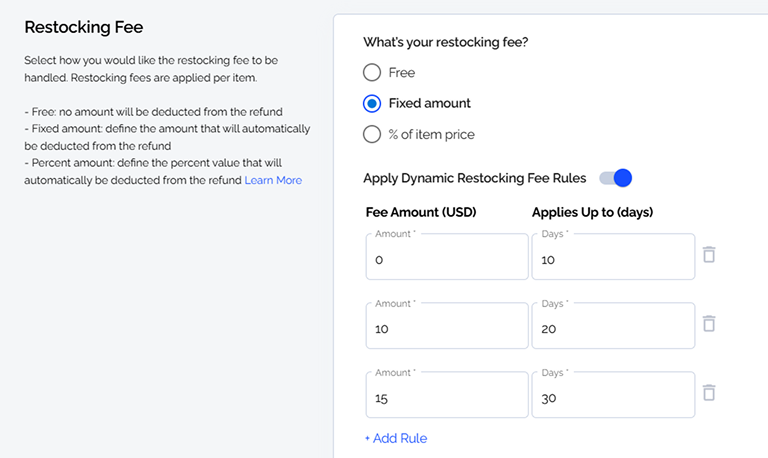Image resolution: width=768 pixels, height=458 pixels.
Task: Click the Applies Up to (days) column header
Action: tap(593, 212)
